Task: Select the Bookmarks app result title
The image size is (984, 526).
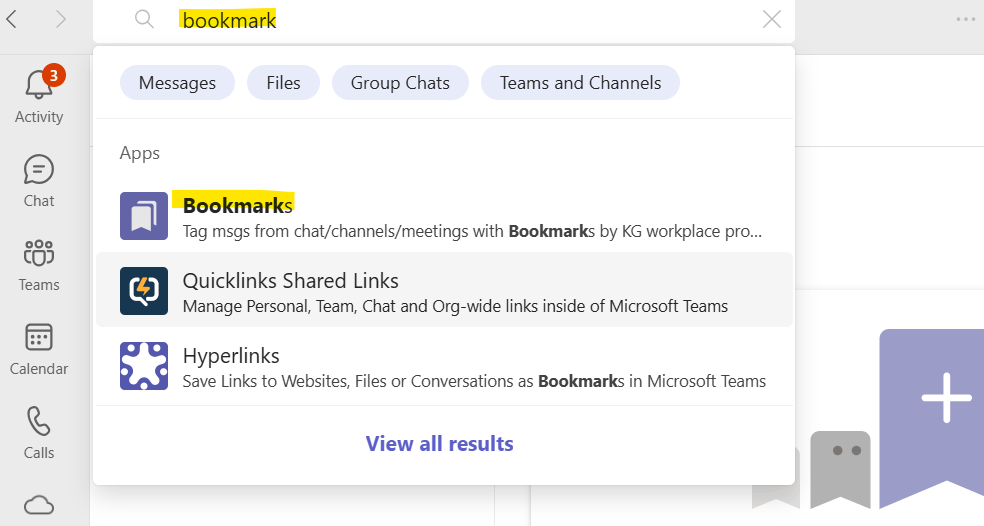Action: click(x=238, y=205)
